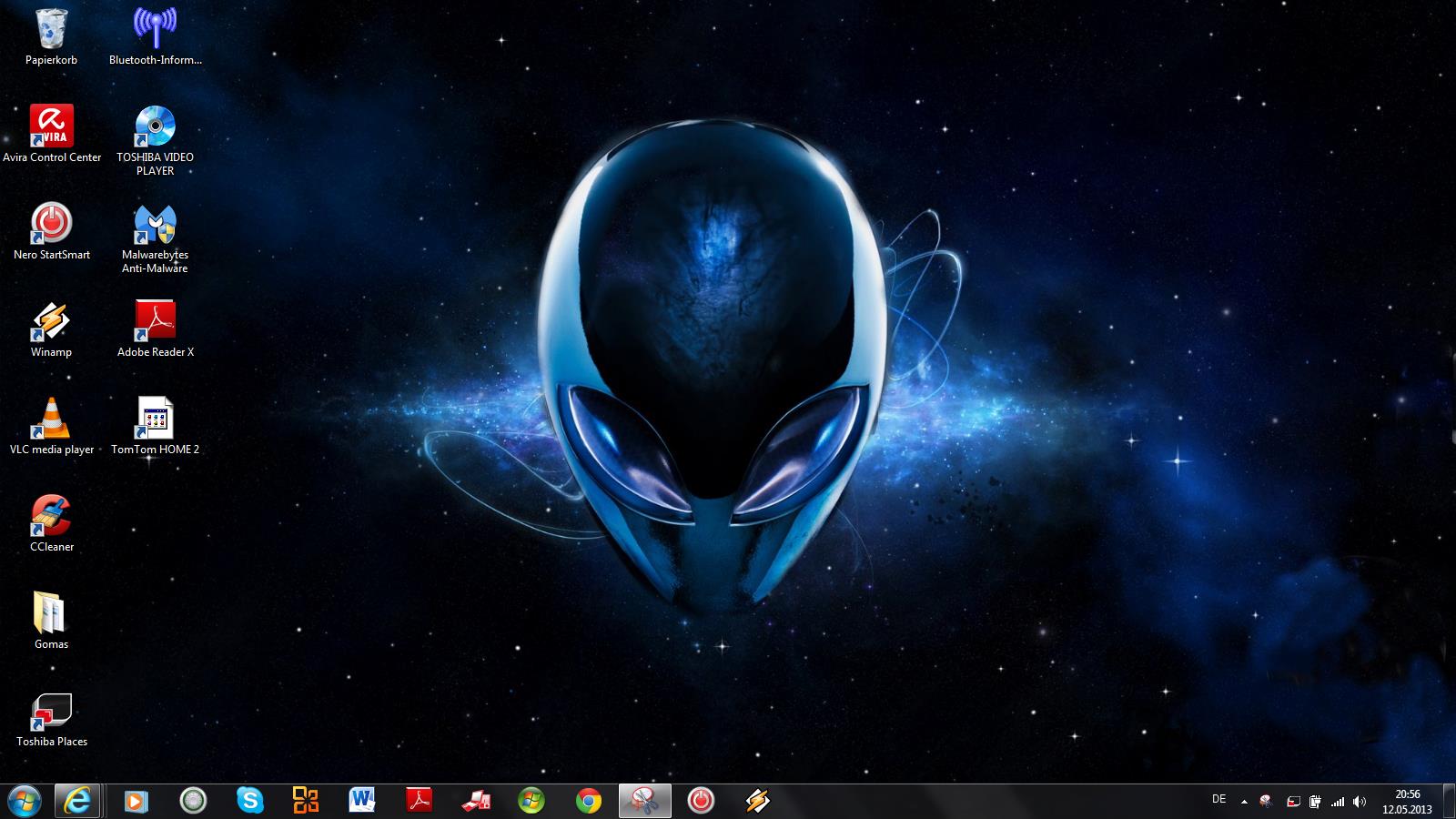This screenshot has height=819, width=1456.
Task: Open the volume speaker control in tray
Action: (1360, 802)
